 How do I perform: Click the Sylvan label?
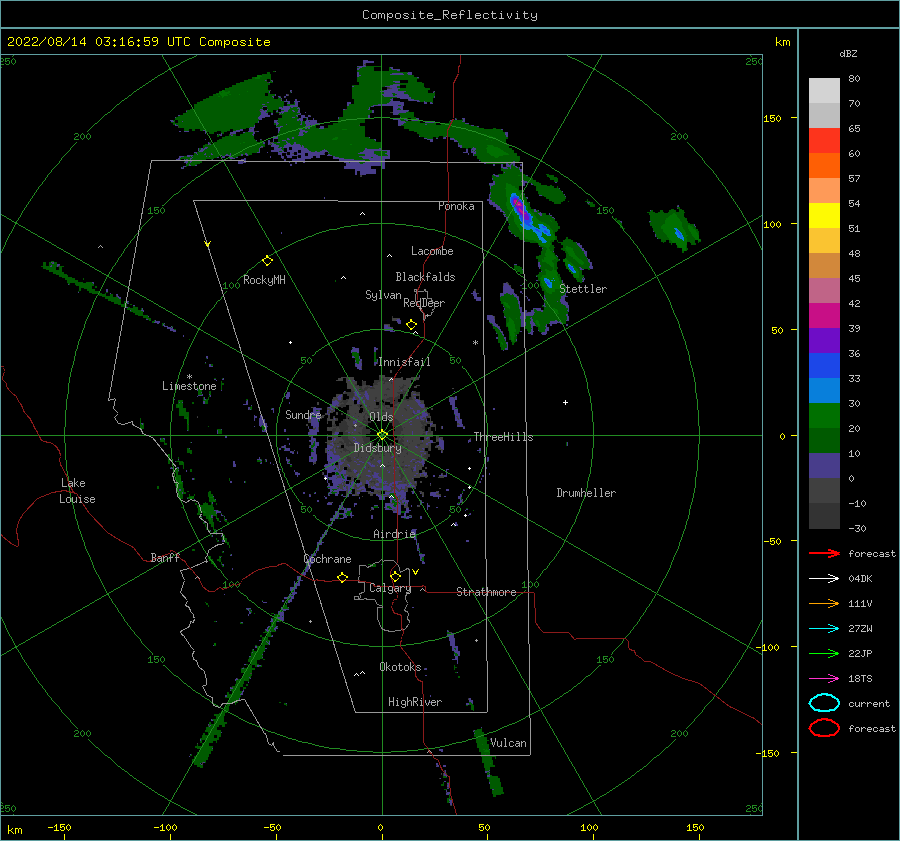[x=383, y=295]
